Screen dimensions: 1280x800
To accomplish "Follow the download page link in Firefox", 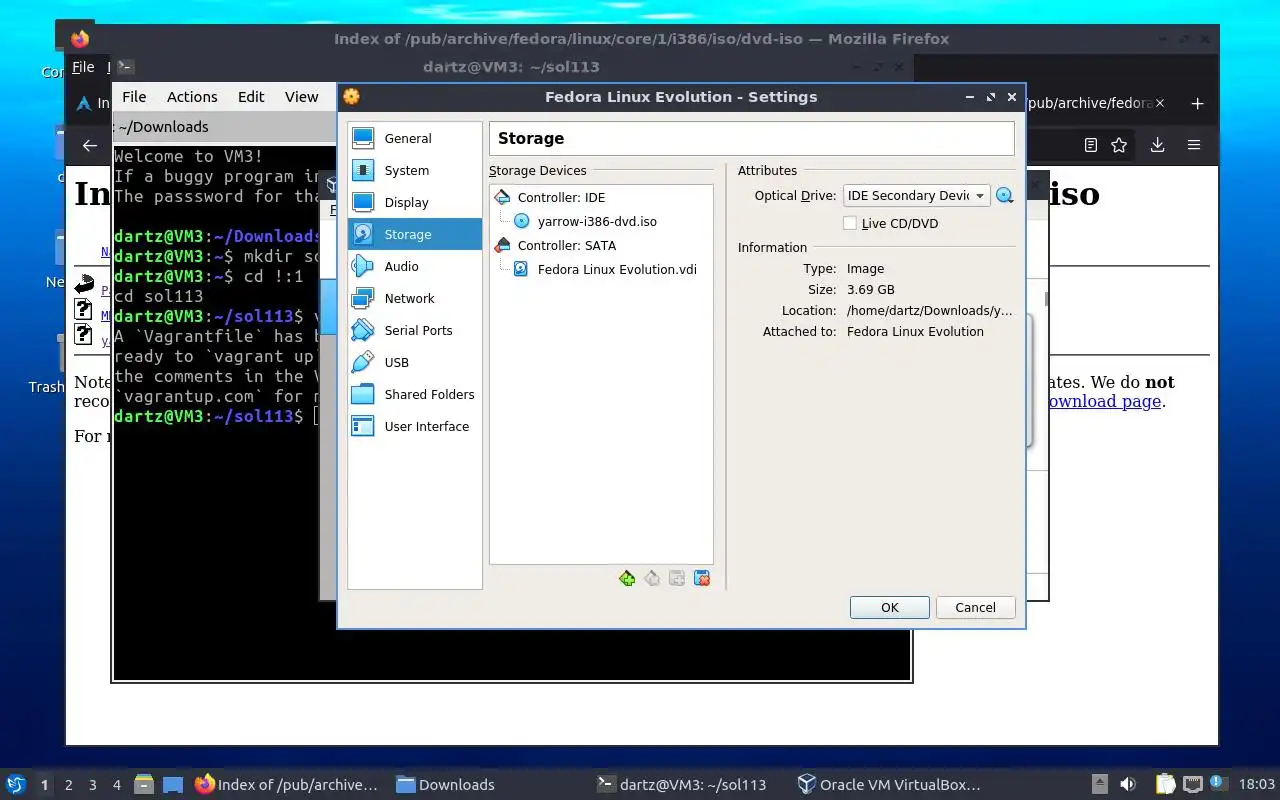I will [x=1103, y=401].
